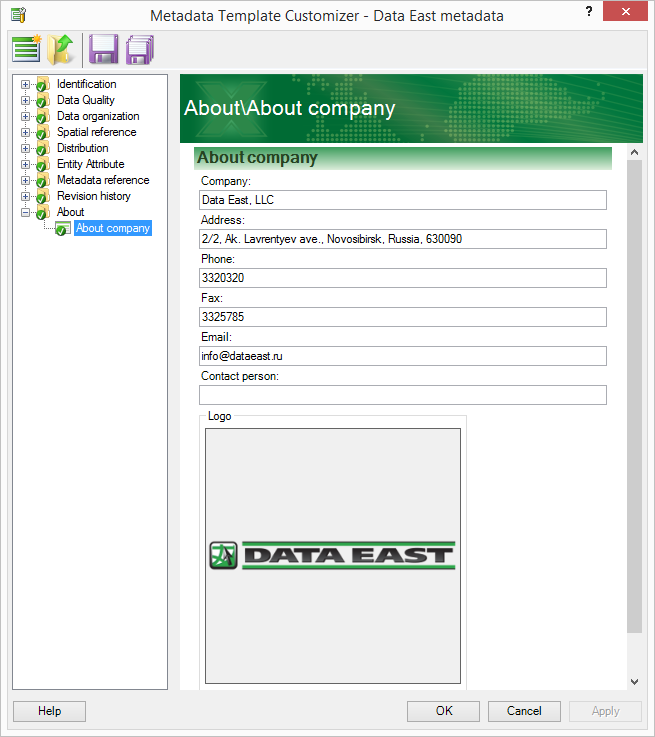Click the Data East logo image
The height and width of the screenshot is (737, 655).
[333, 556]
